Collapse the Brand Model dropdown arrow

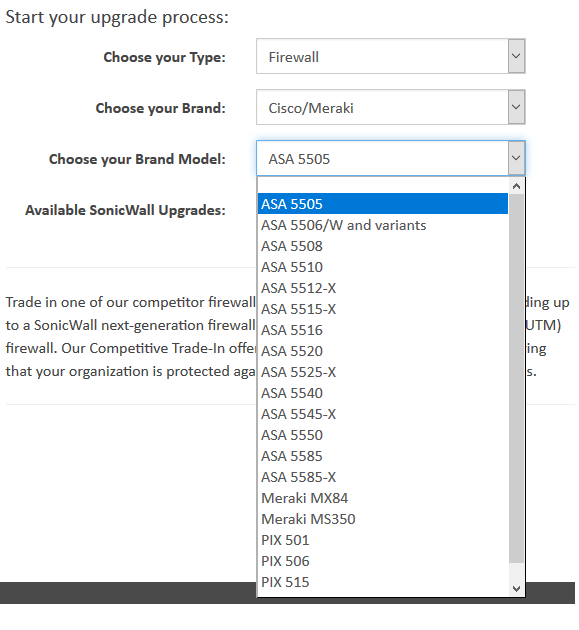point(516,158)
